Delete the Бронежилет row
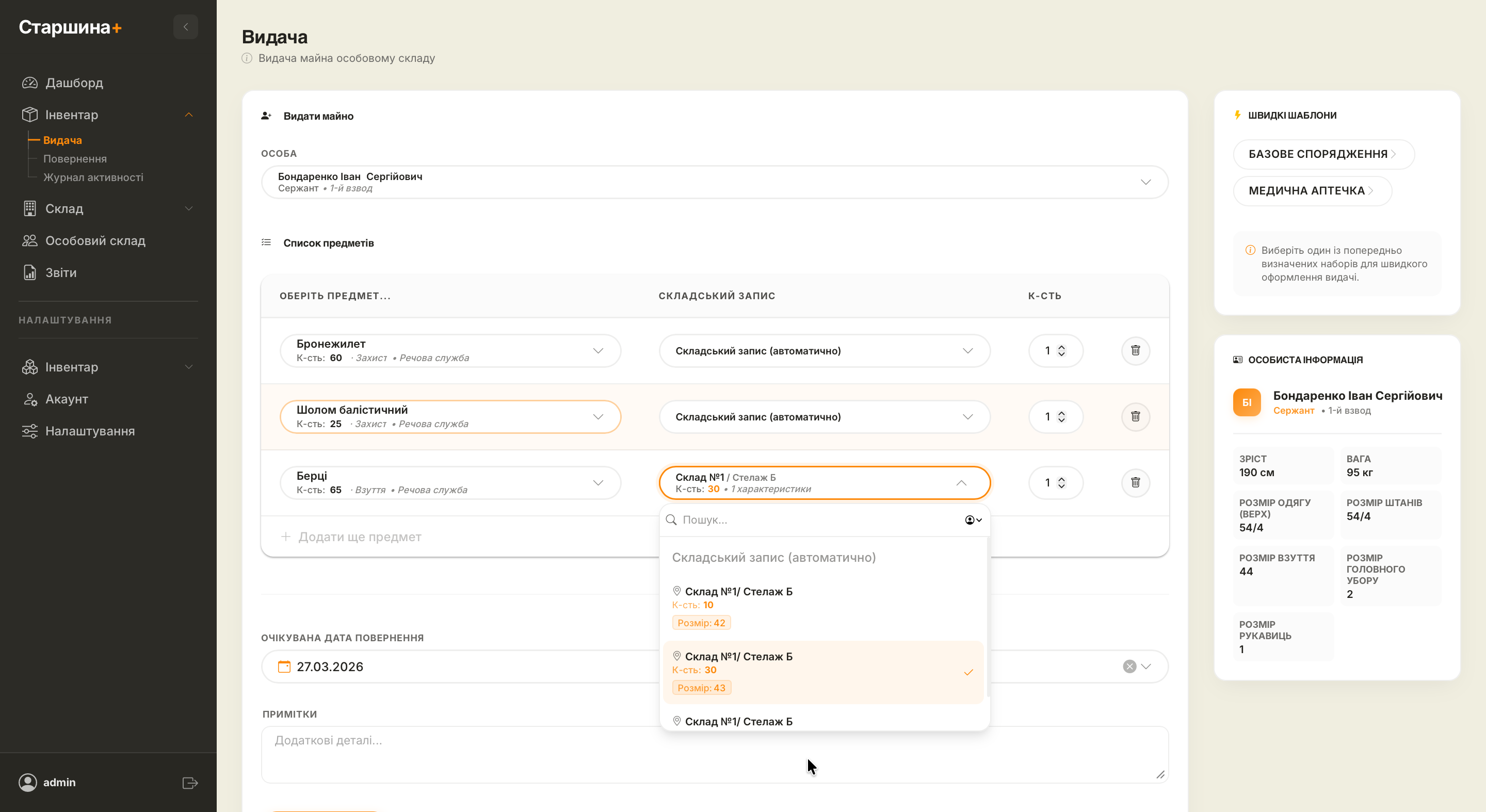Screen dimensions: 1486x812 [1135, 351]
